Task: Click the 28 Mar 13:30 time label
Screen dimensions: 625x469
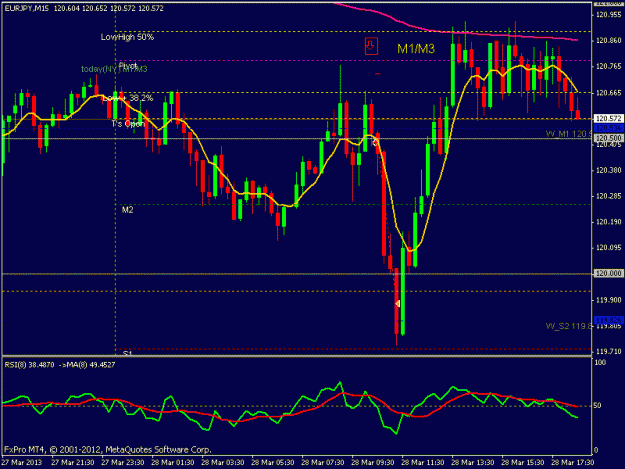Action: [x=473, y=463]
